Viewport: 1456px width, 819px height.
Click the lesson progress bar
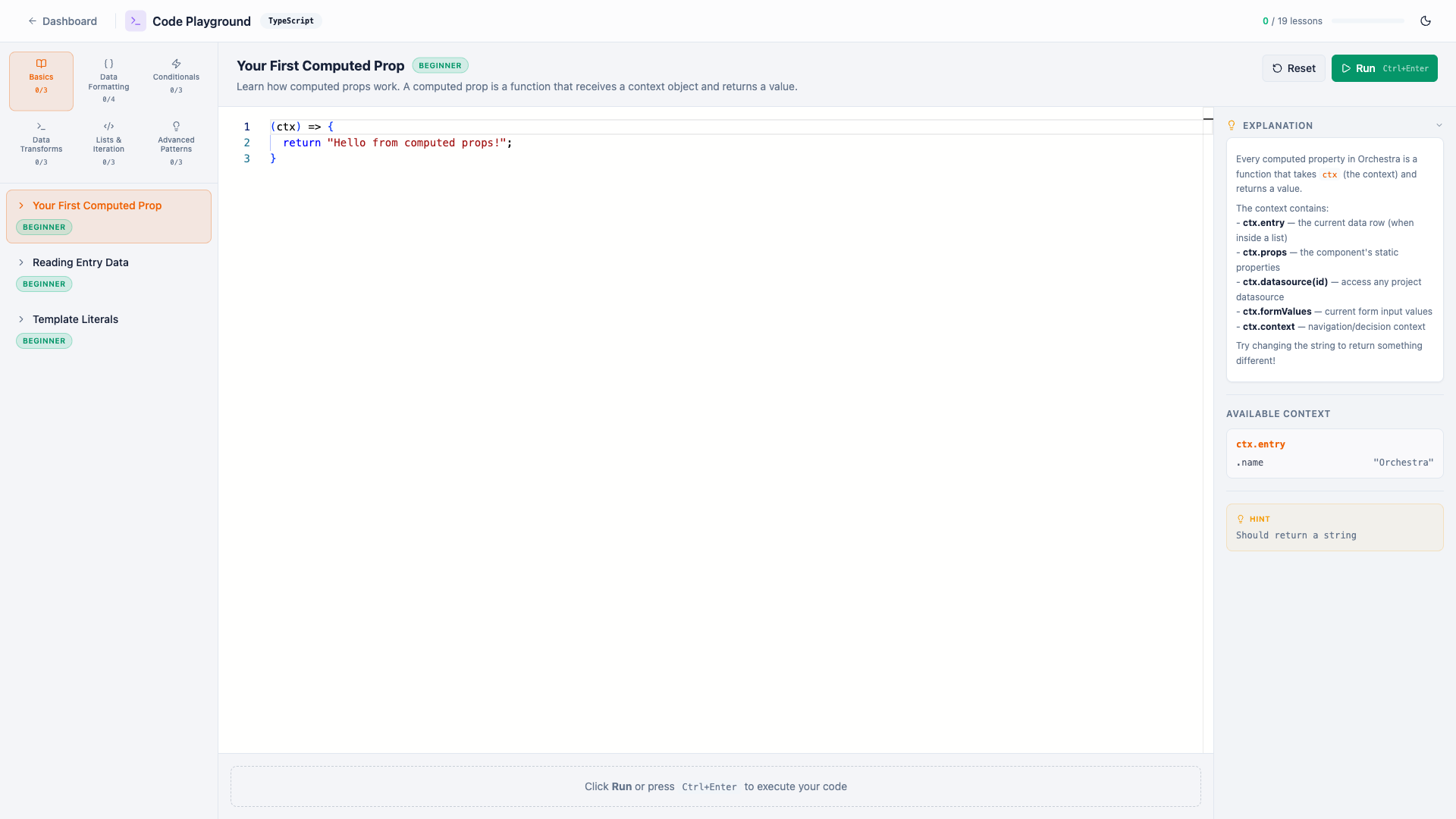pyautogui.click(x=1367, y=21)
